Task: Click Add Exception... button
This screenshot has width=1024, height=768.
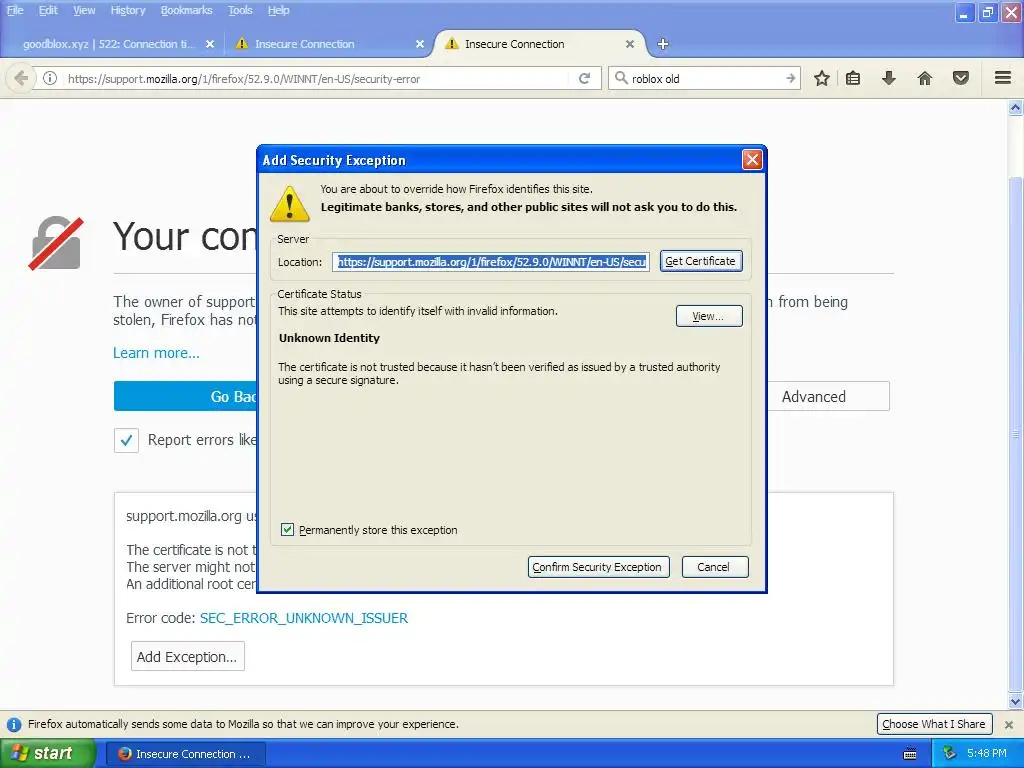Action: tap(187, 656)
